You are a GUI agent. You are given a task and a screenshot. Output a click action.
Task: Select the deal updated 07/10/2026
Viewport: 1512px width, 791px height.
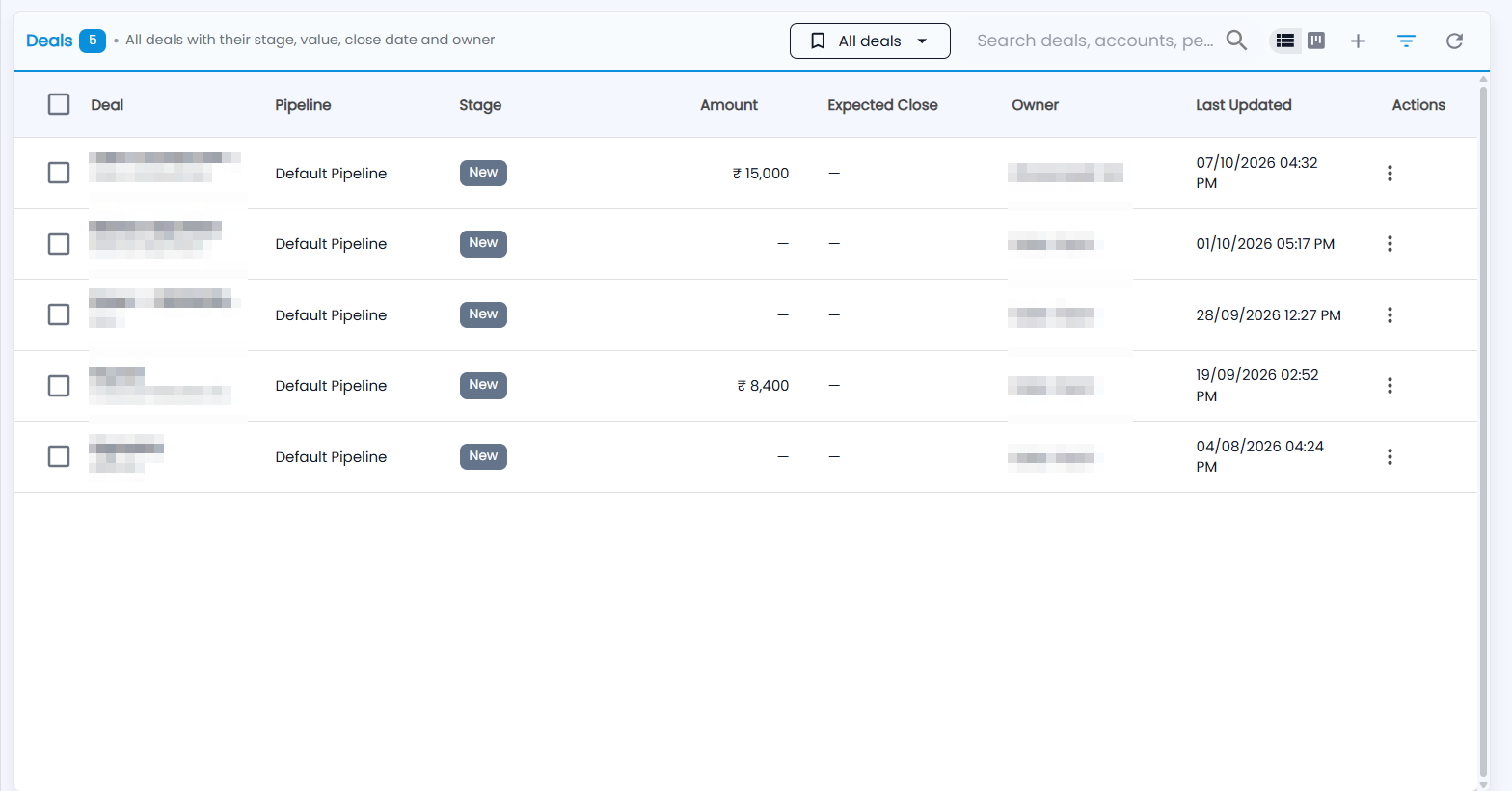pyautogui.click(x=59, y=173)
